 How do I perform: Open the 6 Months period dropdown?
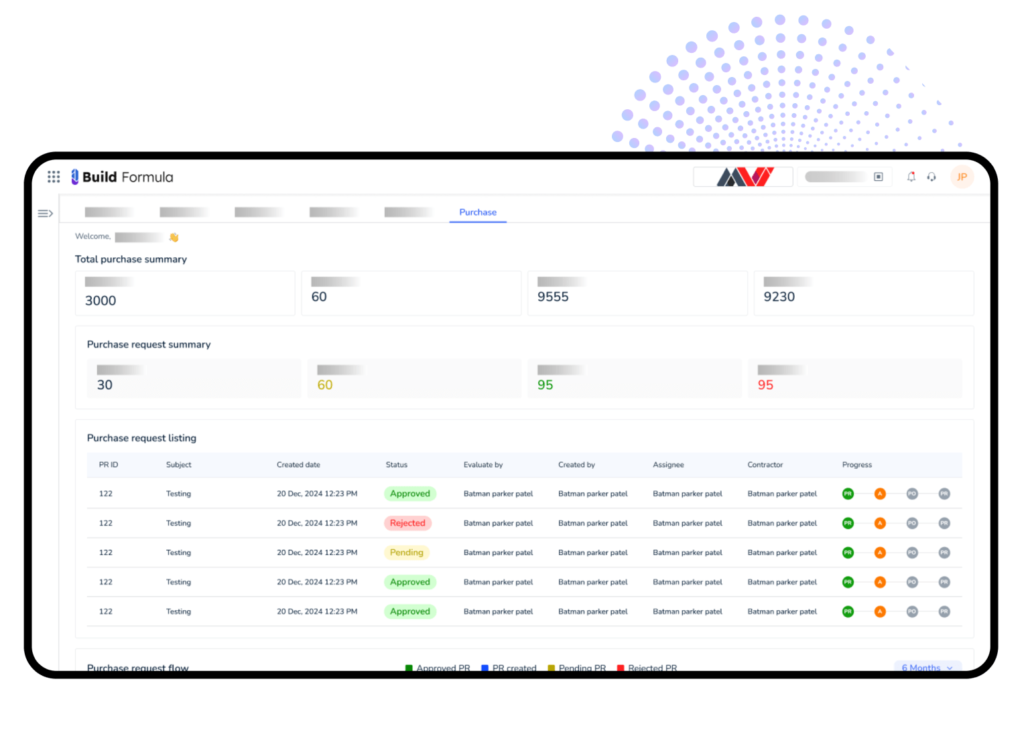pos(927,666)
